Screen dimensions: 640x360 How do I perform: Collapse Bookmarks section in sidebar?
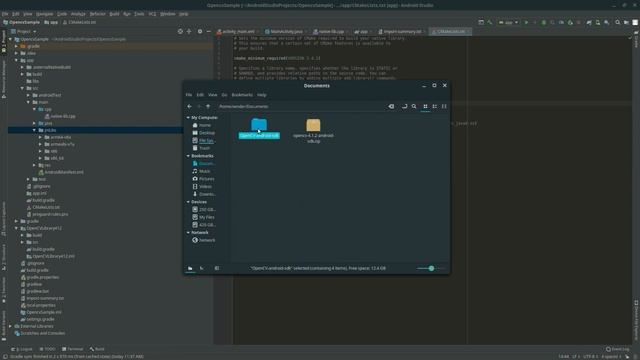pyautogui.click(x=188, y=156)
